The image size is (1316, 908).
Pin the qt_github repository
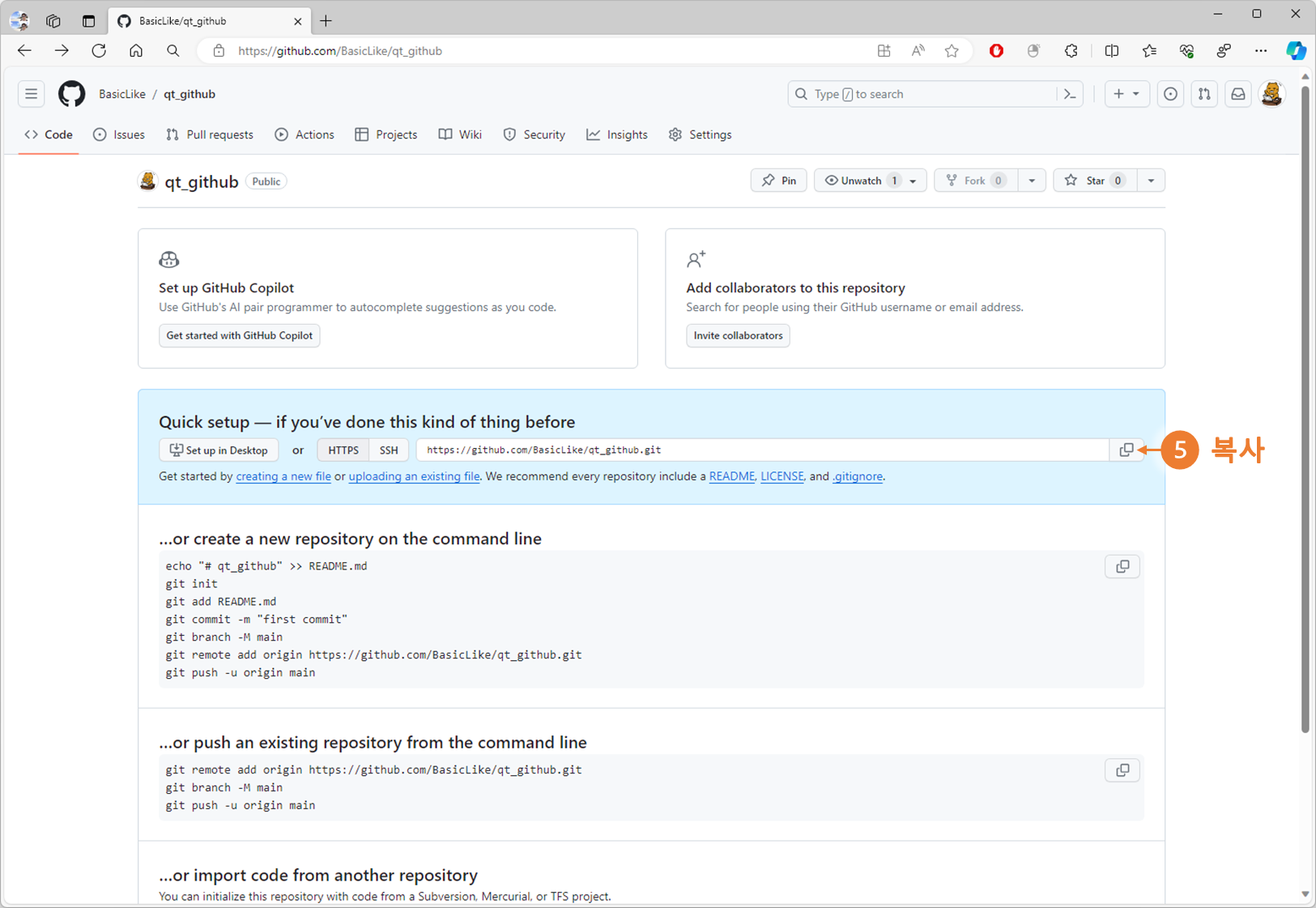point(779,181)
